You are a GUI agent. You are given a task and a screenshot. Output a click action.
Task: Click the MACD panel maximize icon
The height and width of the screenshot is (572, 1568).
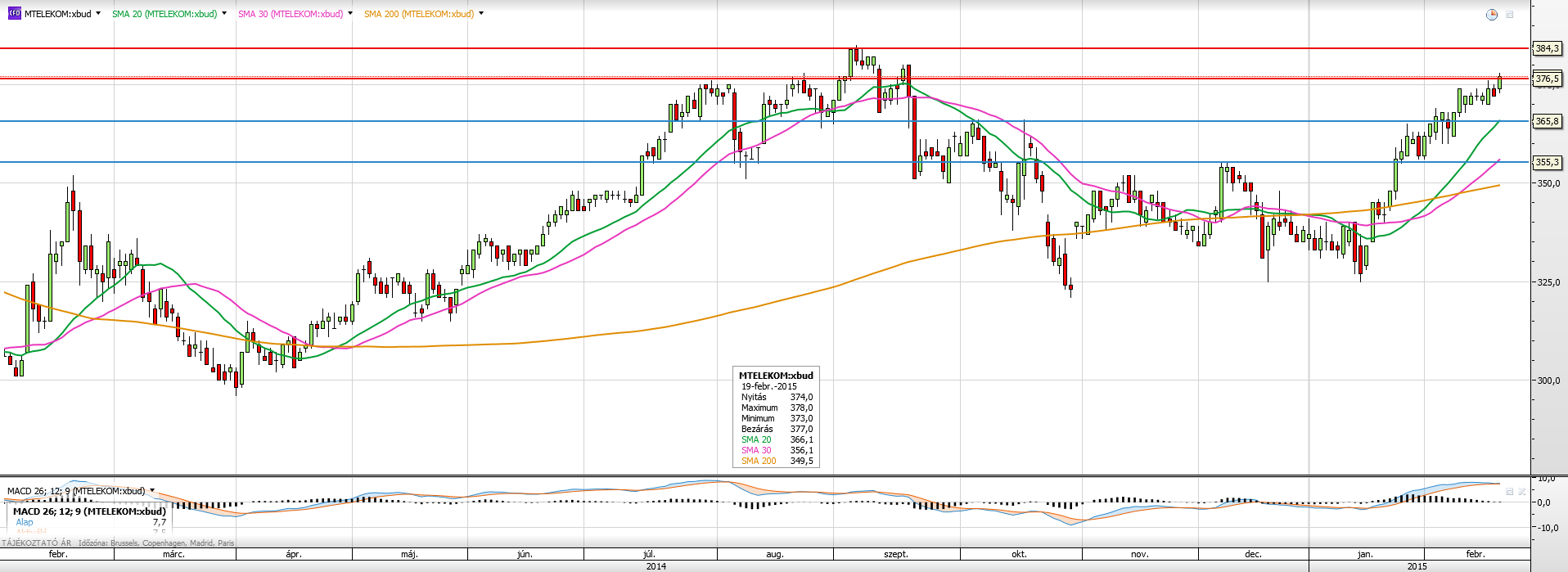click(x=1510, y=492)
